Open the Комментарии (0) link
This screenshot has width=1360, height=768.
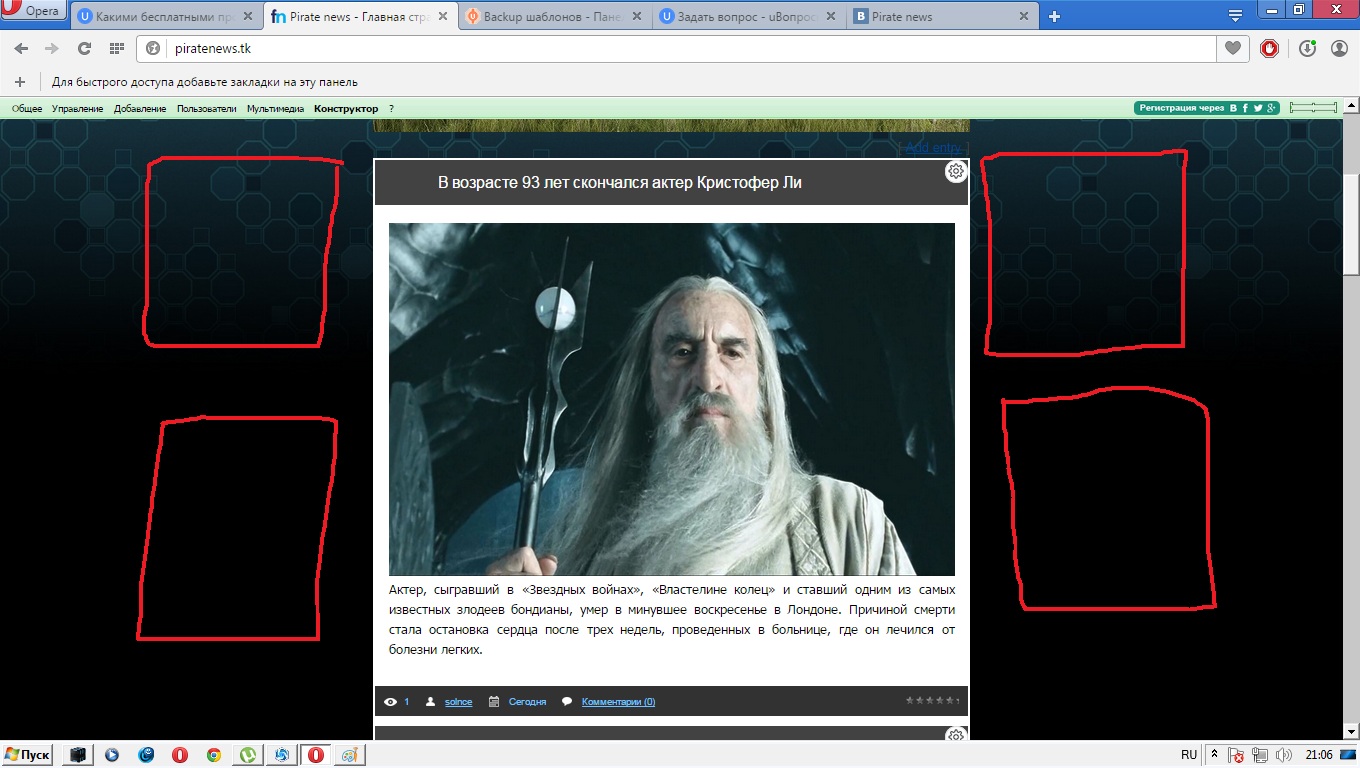click(x=618, y=702)
